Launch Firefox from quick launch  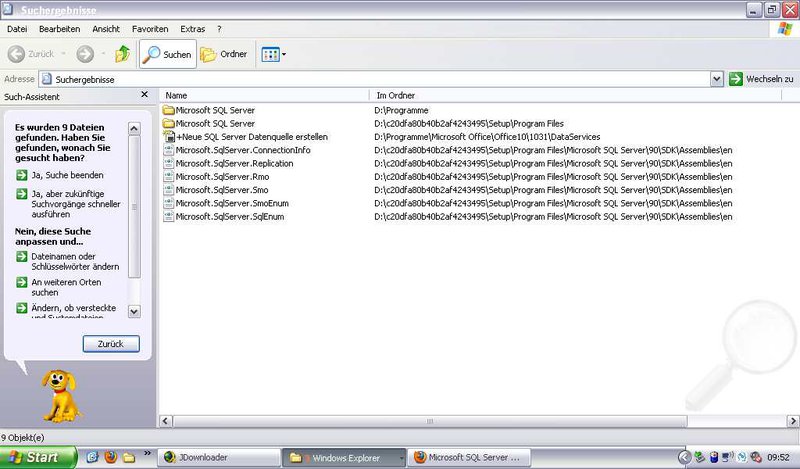tap(111, 457)
